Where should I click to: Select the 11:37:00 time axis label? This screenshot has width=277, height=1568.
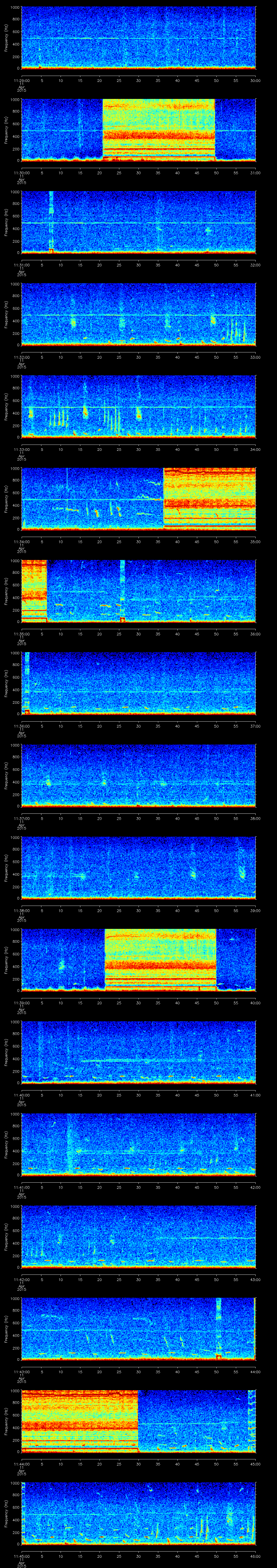[x=21, y=818]
